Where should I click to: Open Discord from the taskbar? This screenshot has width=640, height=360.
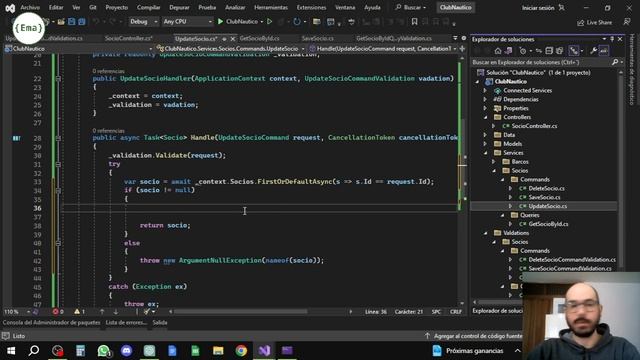tap(127, 351)
